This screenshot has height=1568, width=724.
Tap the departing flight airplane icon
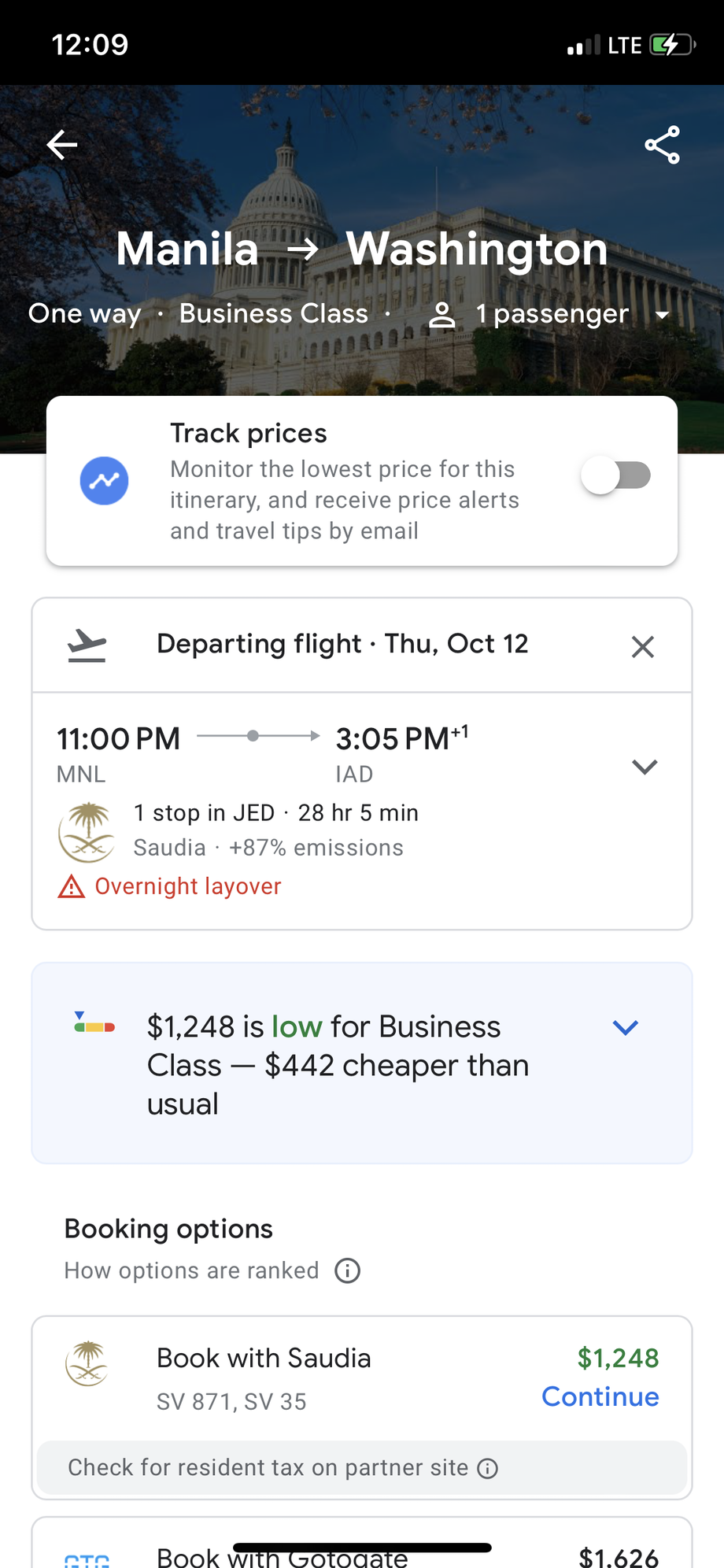[87, 646]
